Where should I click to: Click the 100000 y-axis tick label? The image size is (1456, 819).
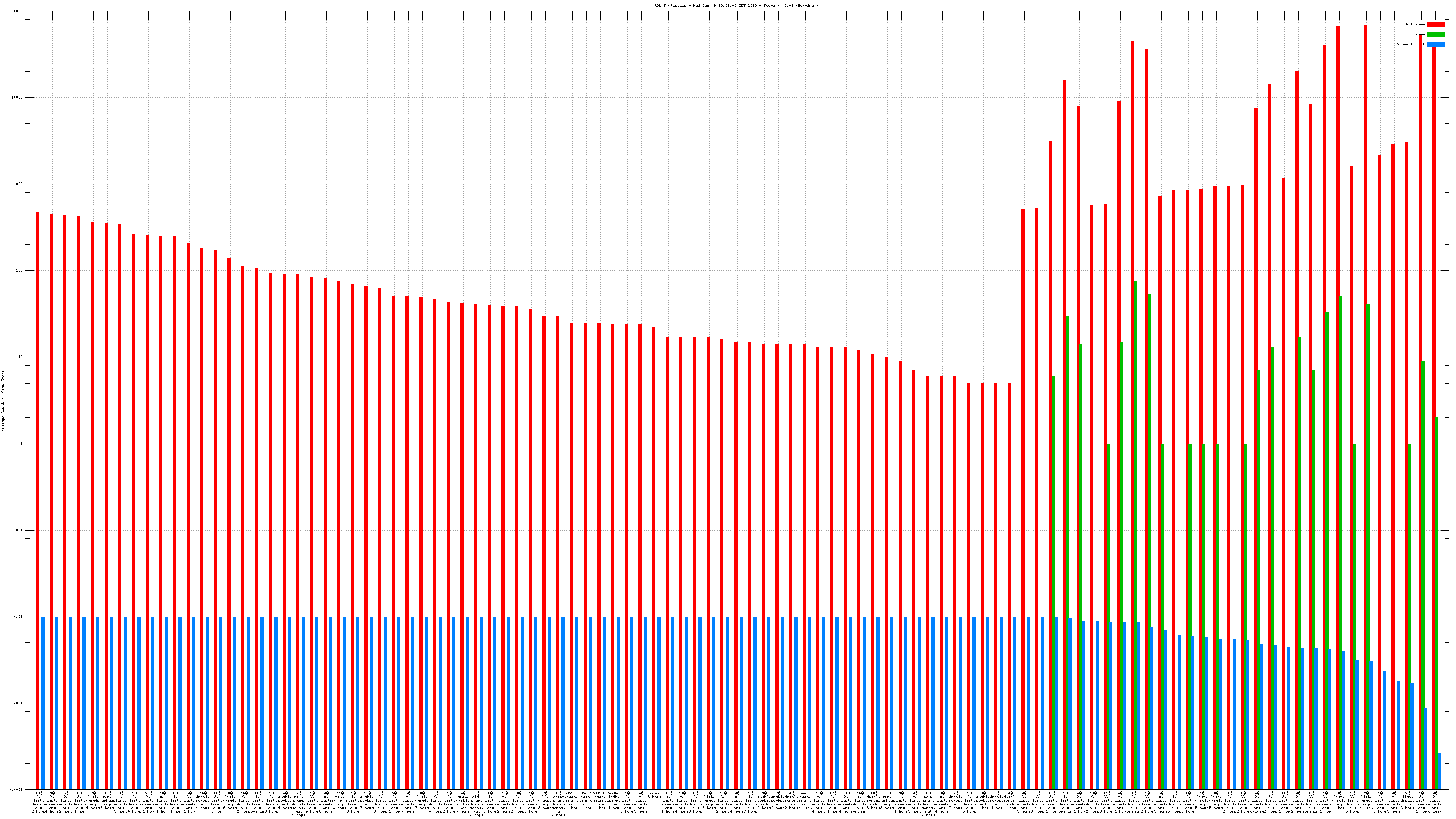tap(16, 11)
